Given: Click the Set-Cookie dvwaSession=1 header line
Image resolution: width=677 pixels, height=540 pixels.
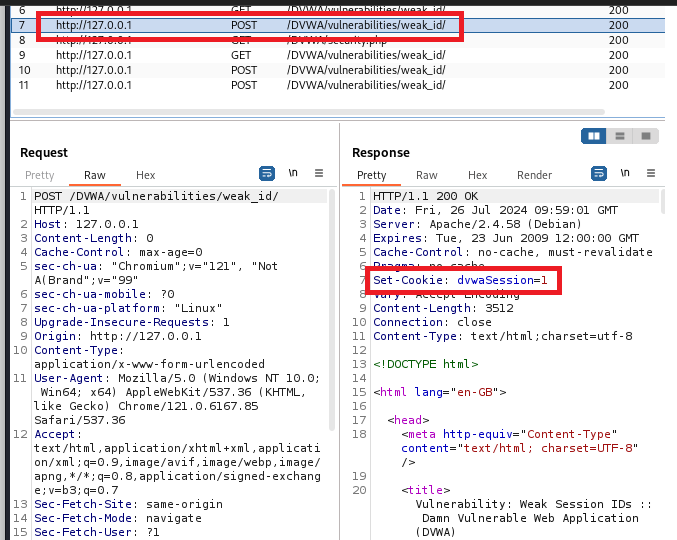Looking at the screenshot, I should 460,280.
